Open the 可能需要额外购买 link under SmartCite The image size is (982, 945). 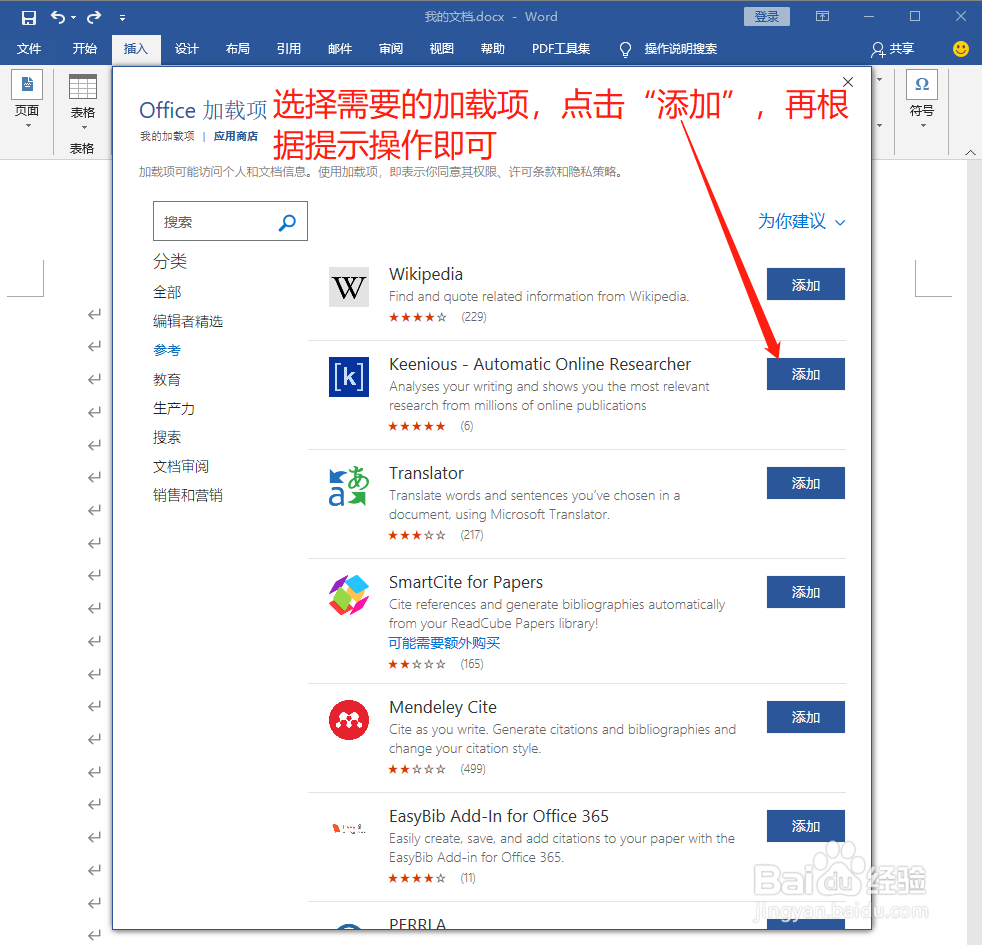(444, 642)
